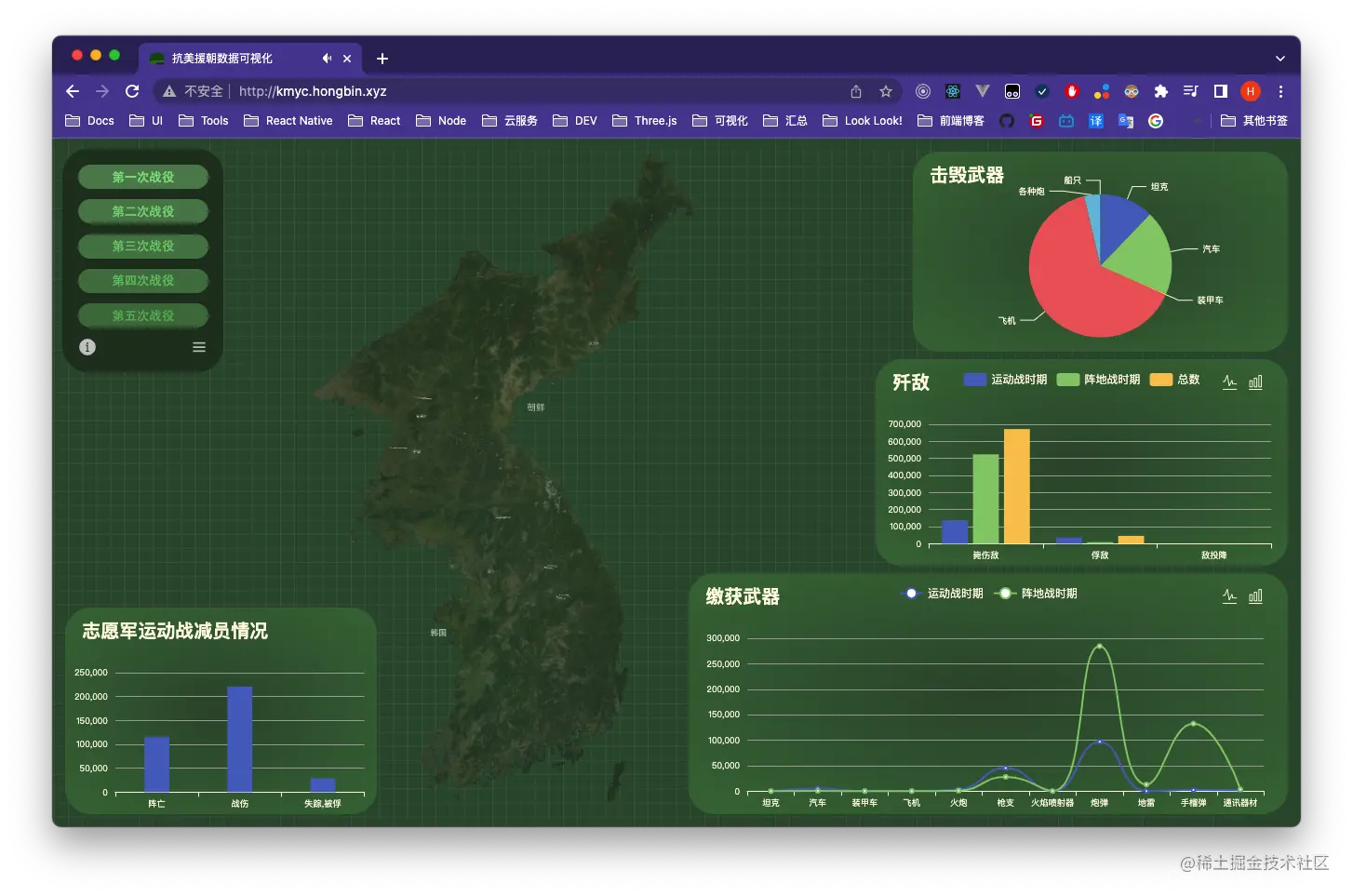Click the GitHub icon in browser toolbar
Screen dimensions: 1353x896
(1006, 120)
